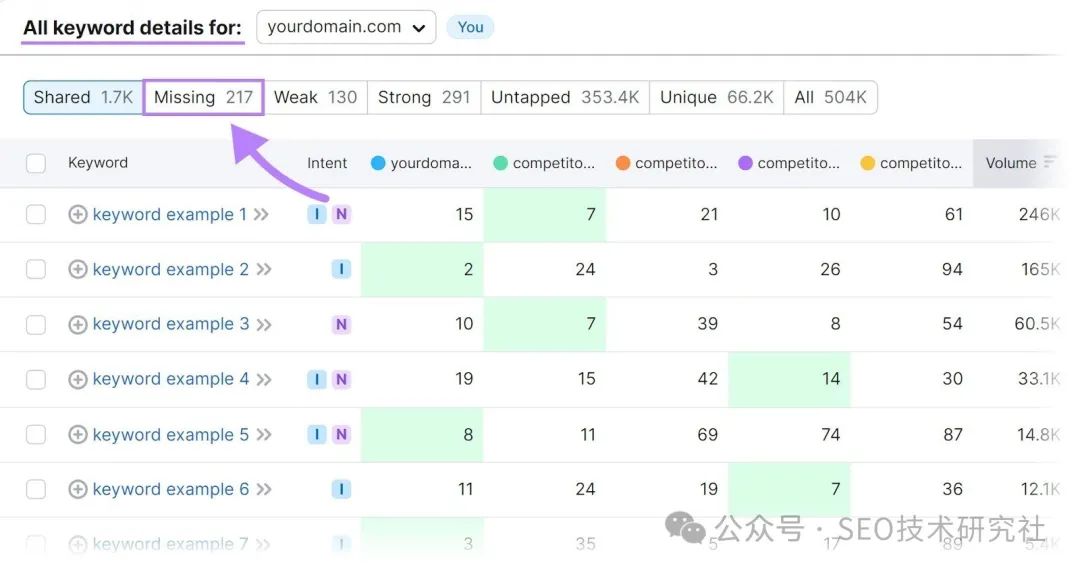Click plus icon beside keyword example 1
Screen dimensions: 1080x572
click(77, 214)
